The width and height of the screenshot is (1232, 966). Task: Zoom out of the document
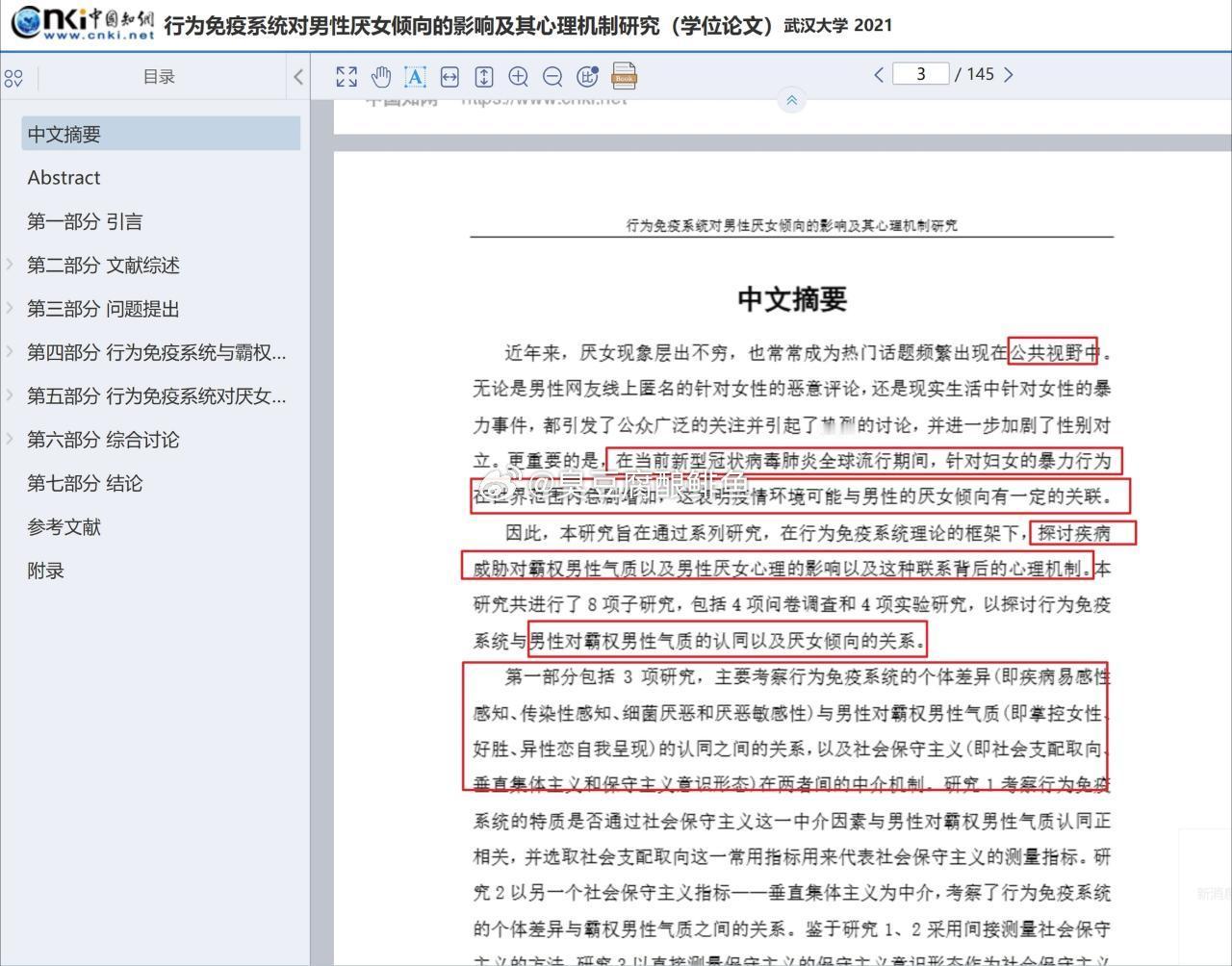552,76
